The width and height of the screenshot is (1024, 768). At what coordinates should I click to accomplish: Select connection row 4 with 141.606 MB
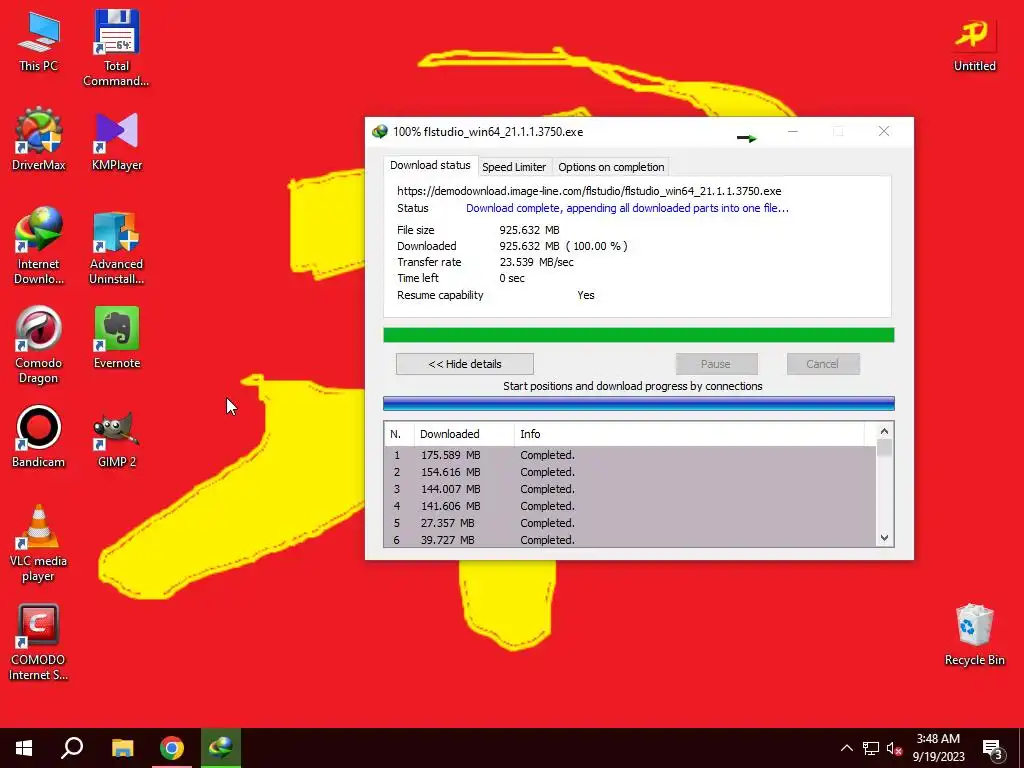point(630,505)
